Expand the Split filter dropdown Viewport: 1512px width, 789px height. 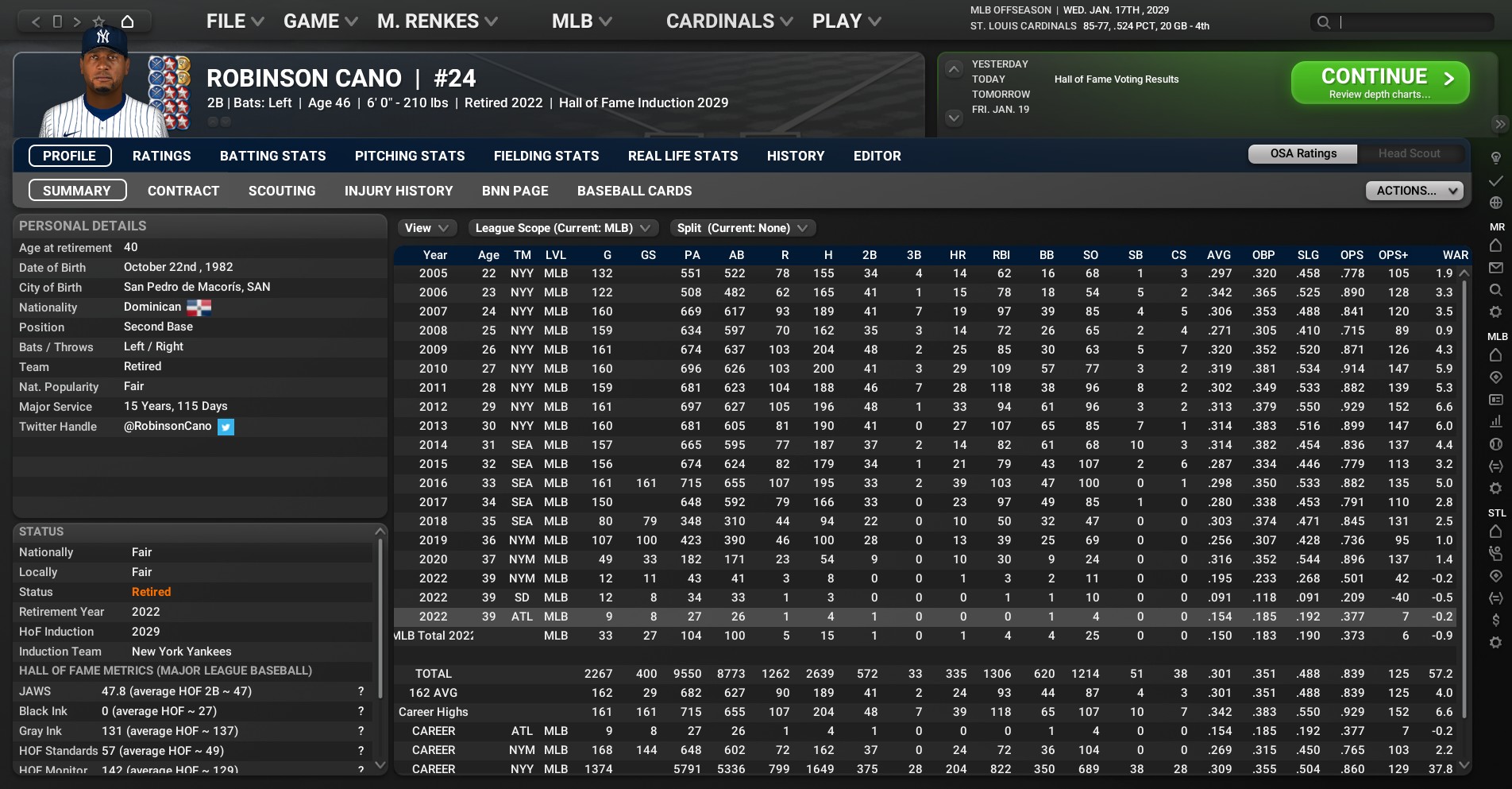coord(742,228)
